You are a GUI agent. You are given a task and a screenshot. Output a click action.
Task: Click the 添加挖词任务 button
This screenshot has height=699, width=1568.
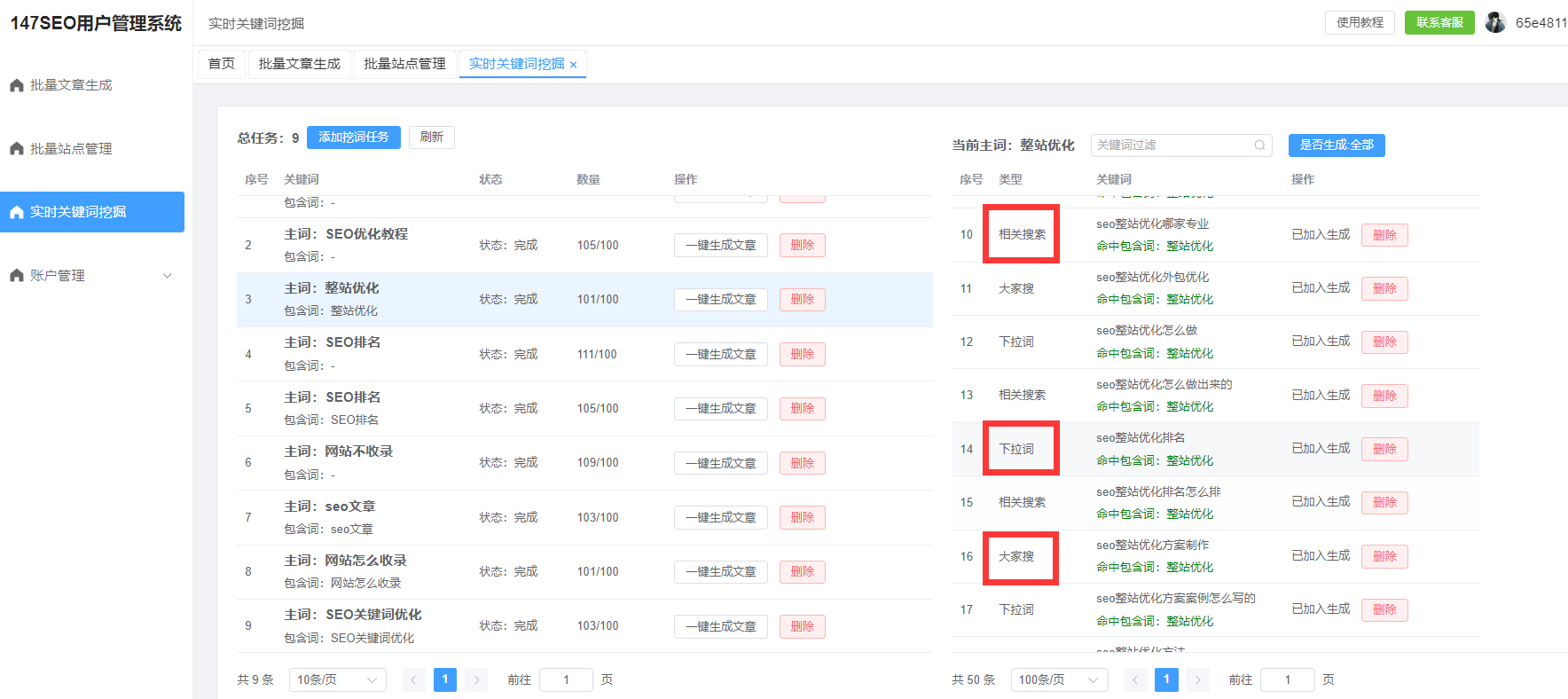point(353,137)
